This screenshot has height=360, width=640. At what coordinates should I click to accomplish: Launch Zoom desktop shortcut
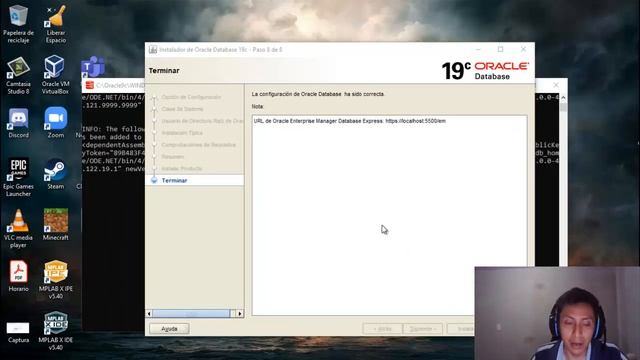click(56, 123)
